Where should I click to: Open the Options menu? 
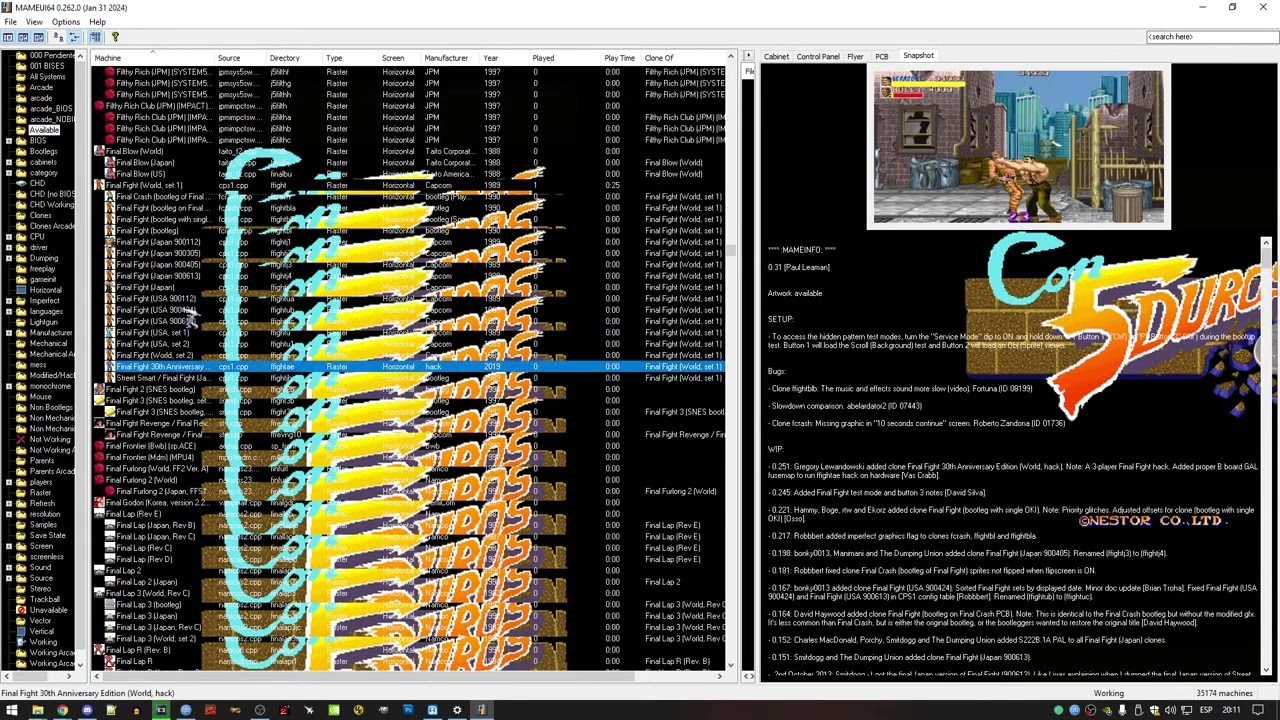point(65,22)
